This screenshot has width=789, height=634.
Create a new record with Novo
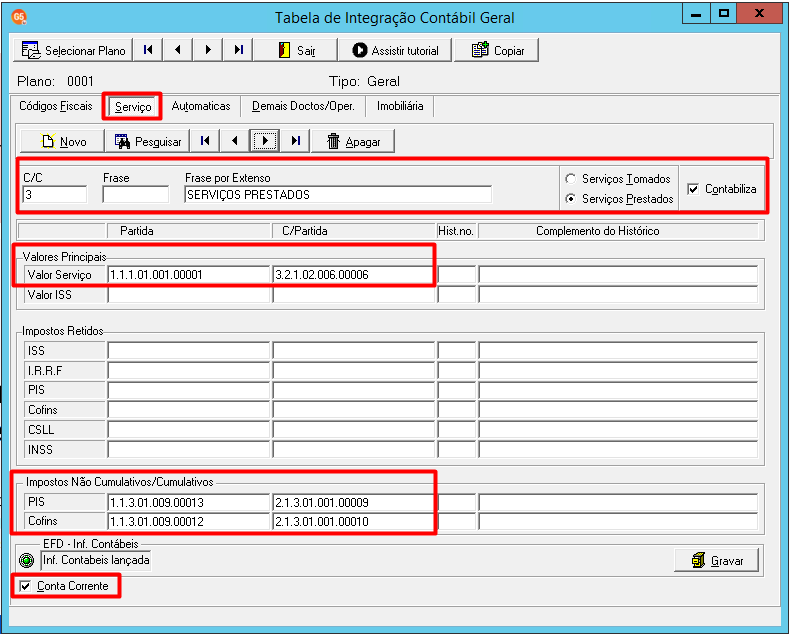pyautogui.click(x=62, y=141)
